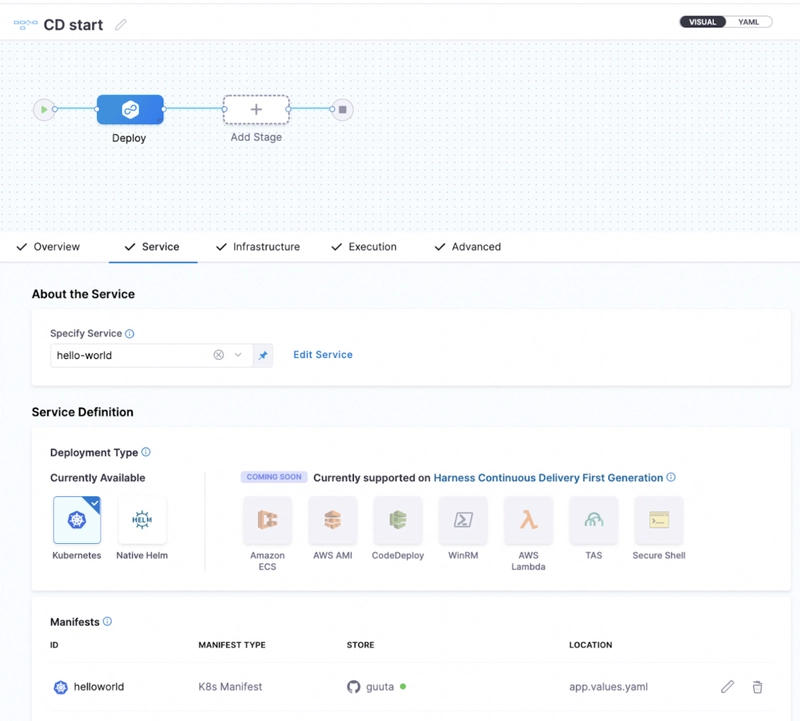Click the COMING SOON badge
The image size is (800, 721).
tap(274, 477)
